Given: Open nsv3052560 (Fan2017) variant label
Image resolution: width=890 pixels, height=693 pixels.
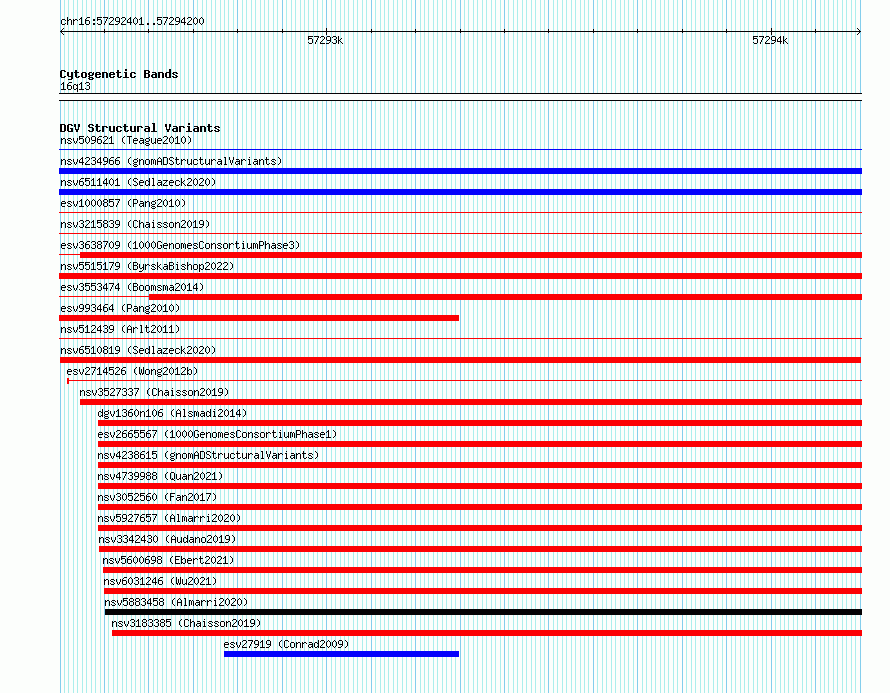Looking at the screenshot, I should [x=157, y=497].
